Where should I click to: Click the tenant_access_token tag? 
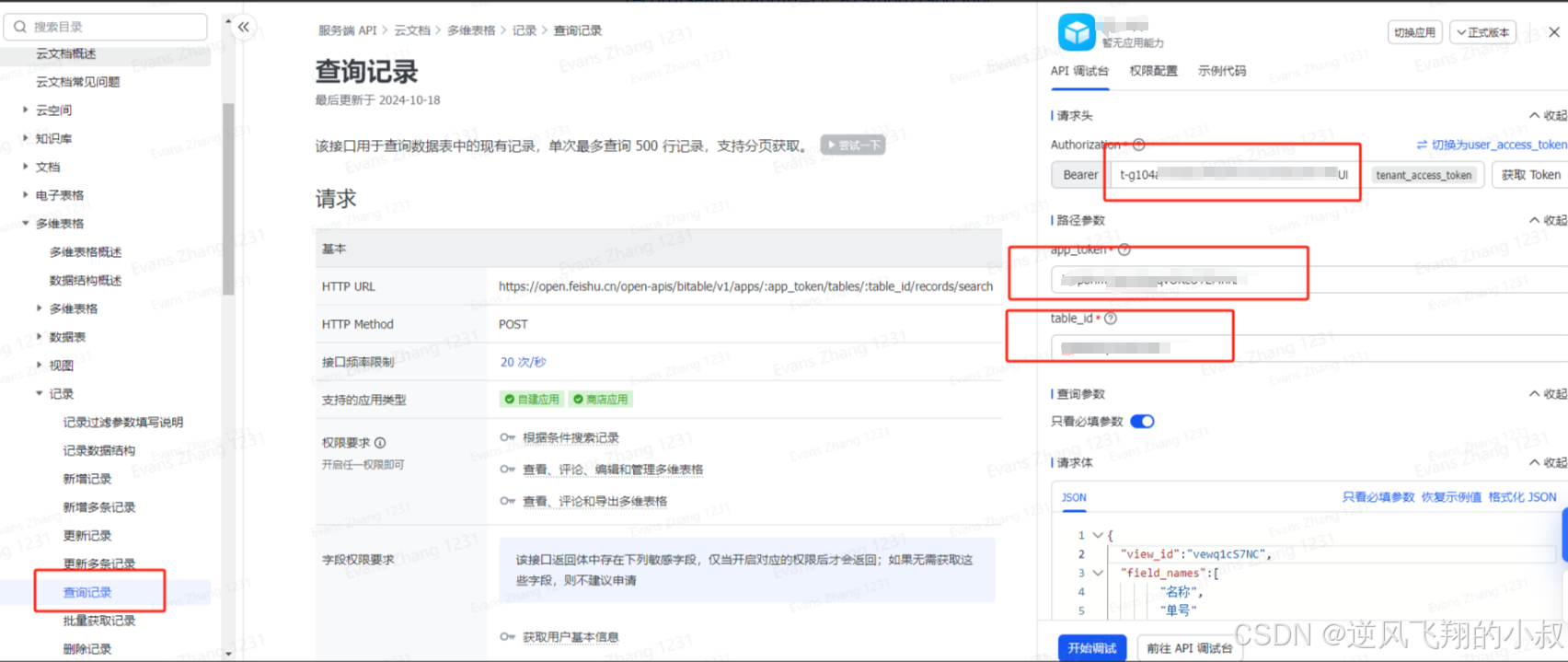(x=1424, y=175)
